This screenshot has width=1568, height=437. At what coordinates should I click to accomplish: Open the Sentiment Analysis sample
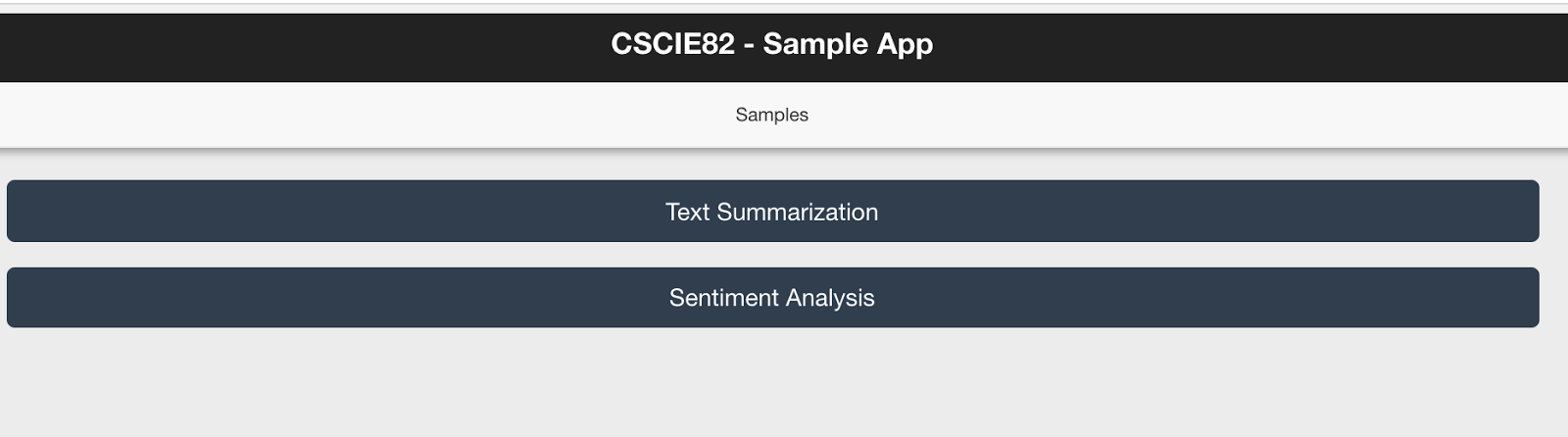(x=772, y=298)
